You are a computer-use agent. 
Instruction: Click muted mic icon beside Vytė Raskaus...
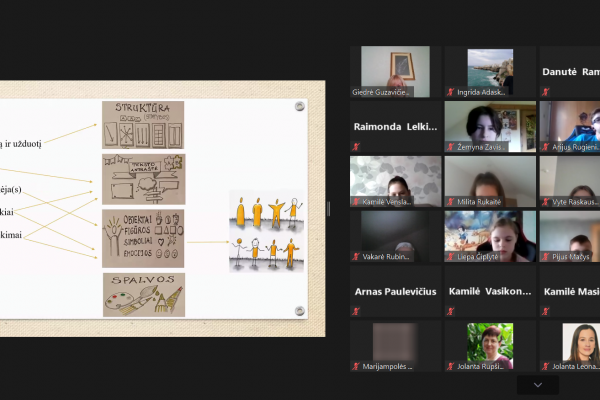point(546,202)
